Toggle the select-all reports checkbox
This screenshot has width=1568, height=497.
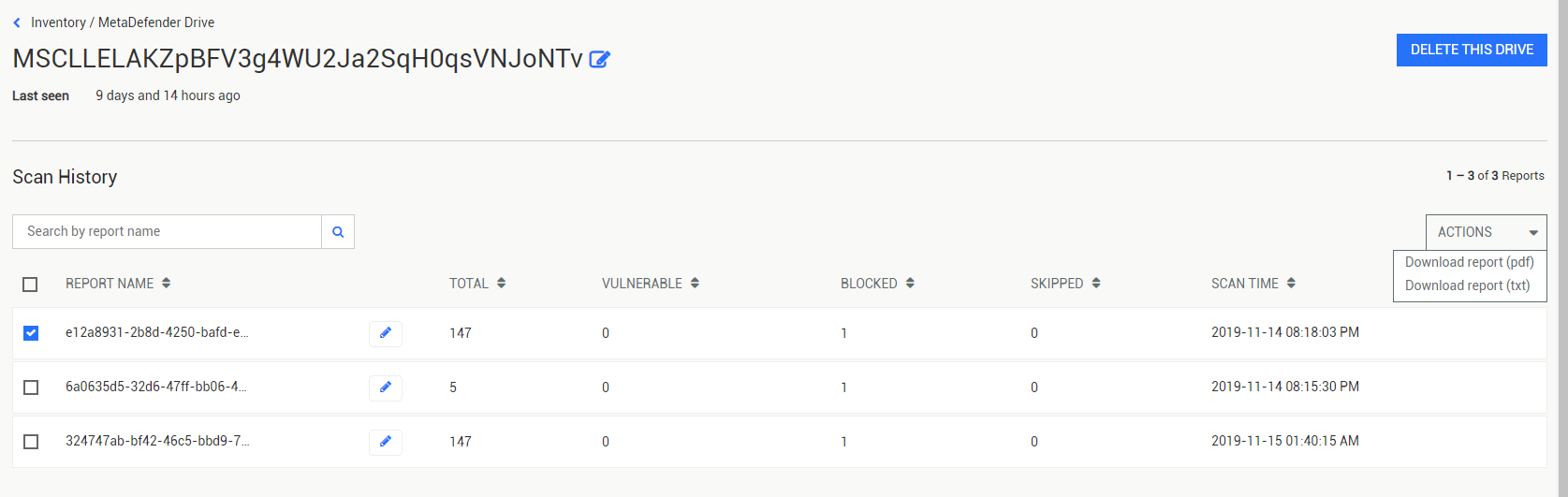[x=30, y=285]
